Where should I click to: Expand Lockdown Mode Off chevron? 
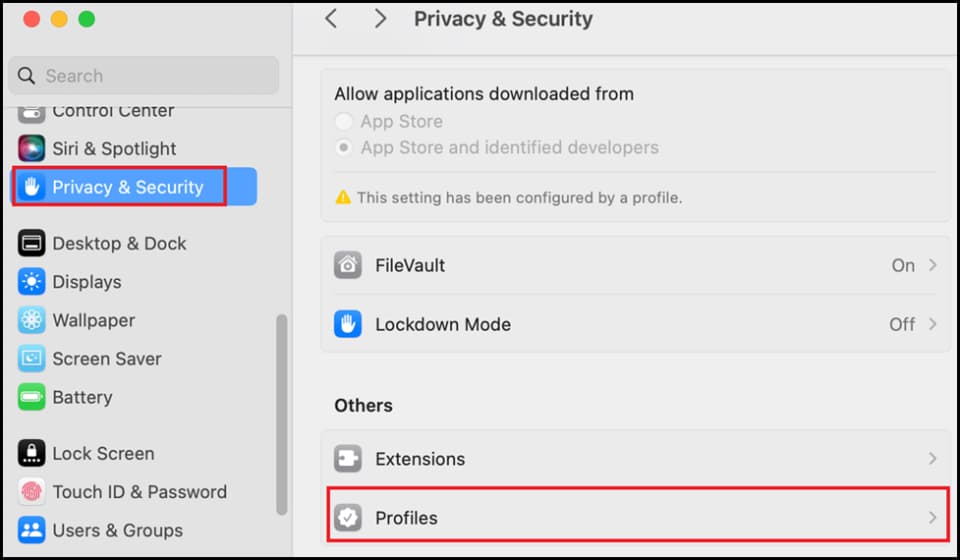tap(932, 324)
